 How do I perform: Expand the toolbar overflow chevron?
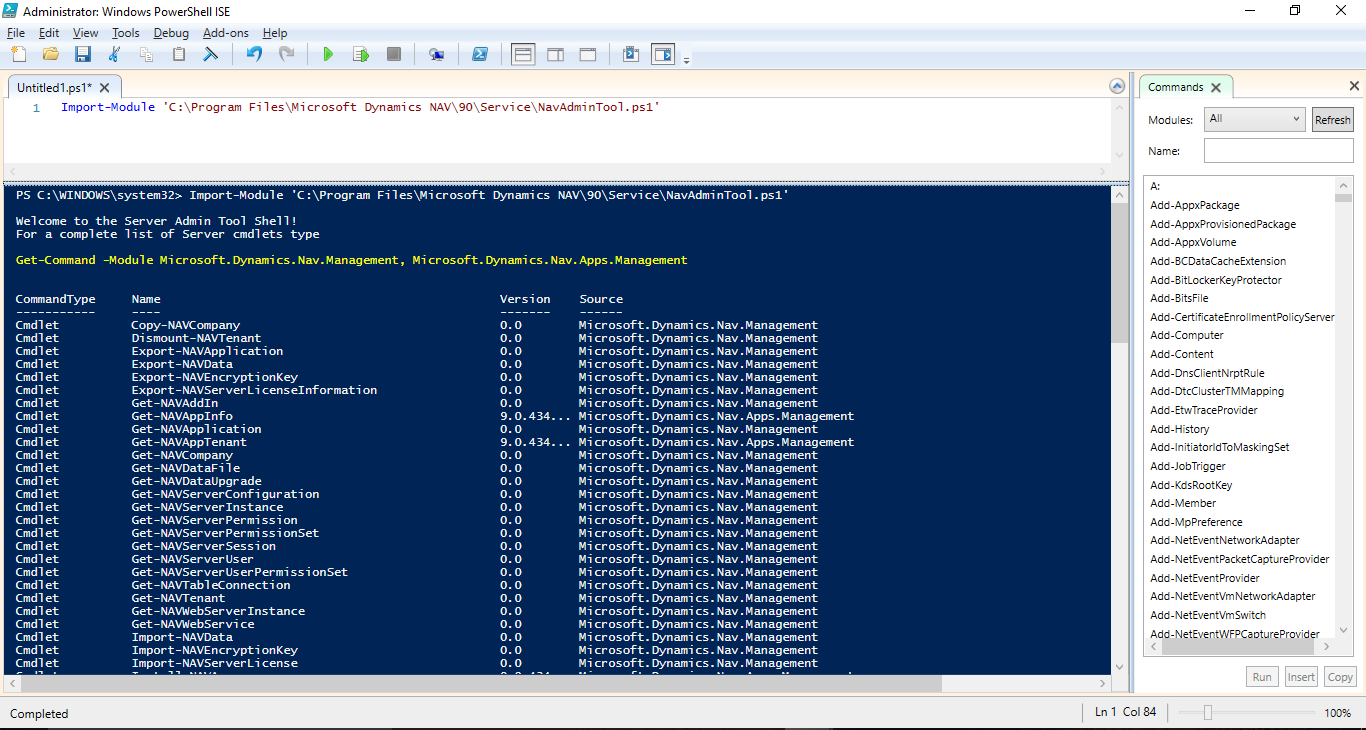pyautogui.click(x=687, y=60)
